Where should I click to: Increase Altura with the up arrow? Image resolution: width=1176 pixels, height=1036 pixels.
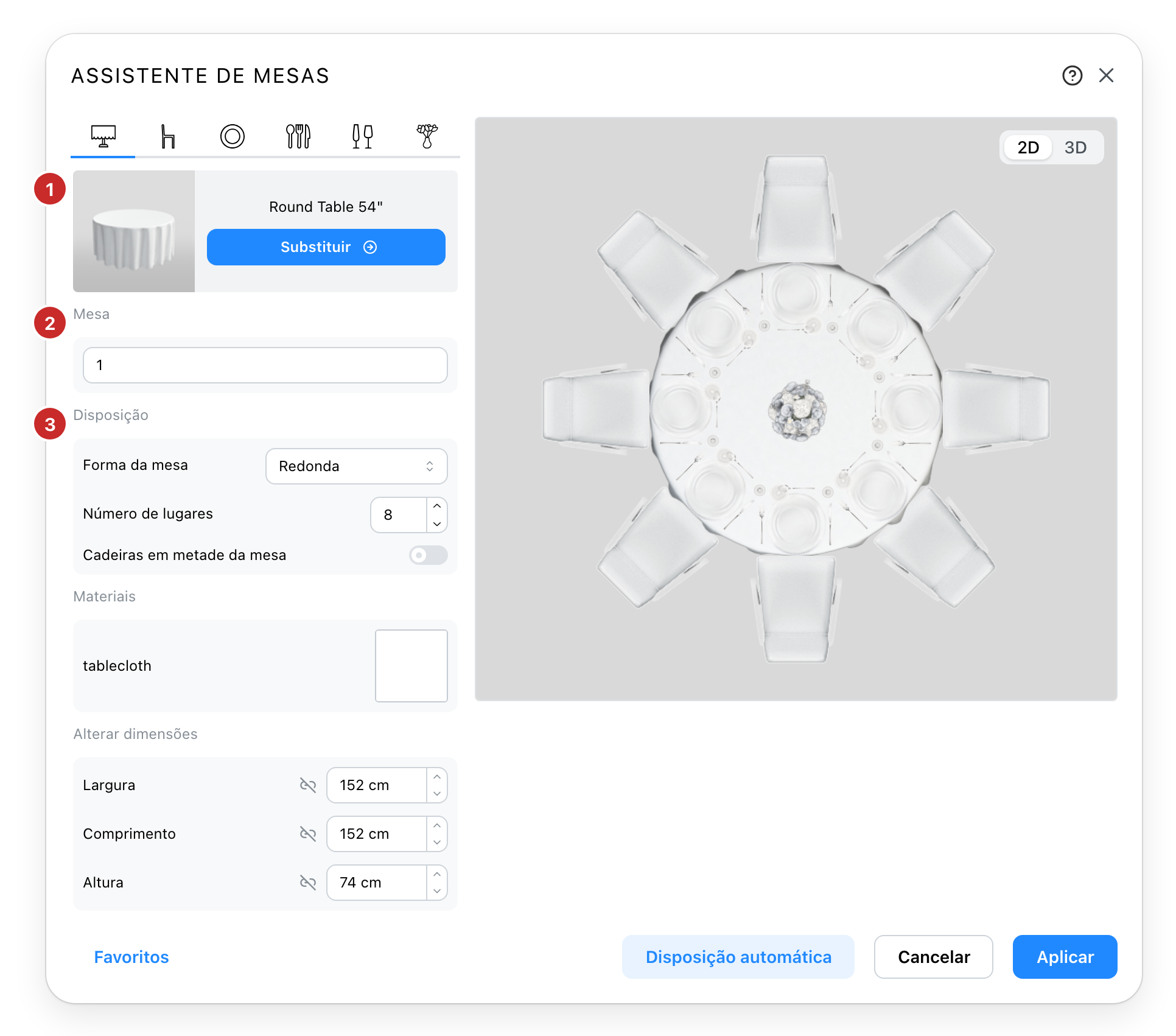point(437,875)
